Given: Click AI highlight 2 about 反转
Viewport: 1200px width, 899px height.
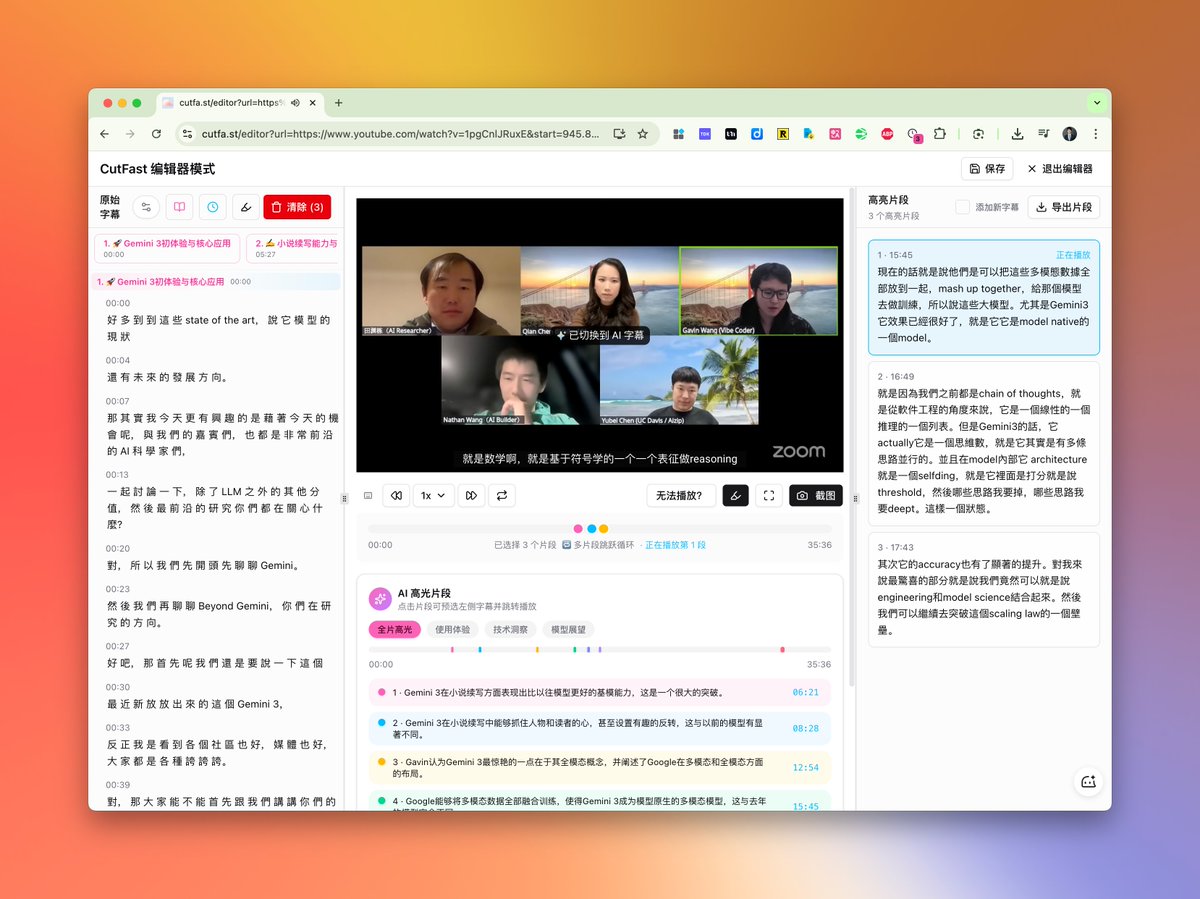Looking at the screenshot, I should click(x=599, y=728).
